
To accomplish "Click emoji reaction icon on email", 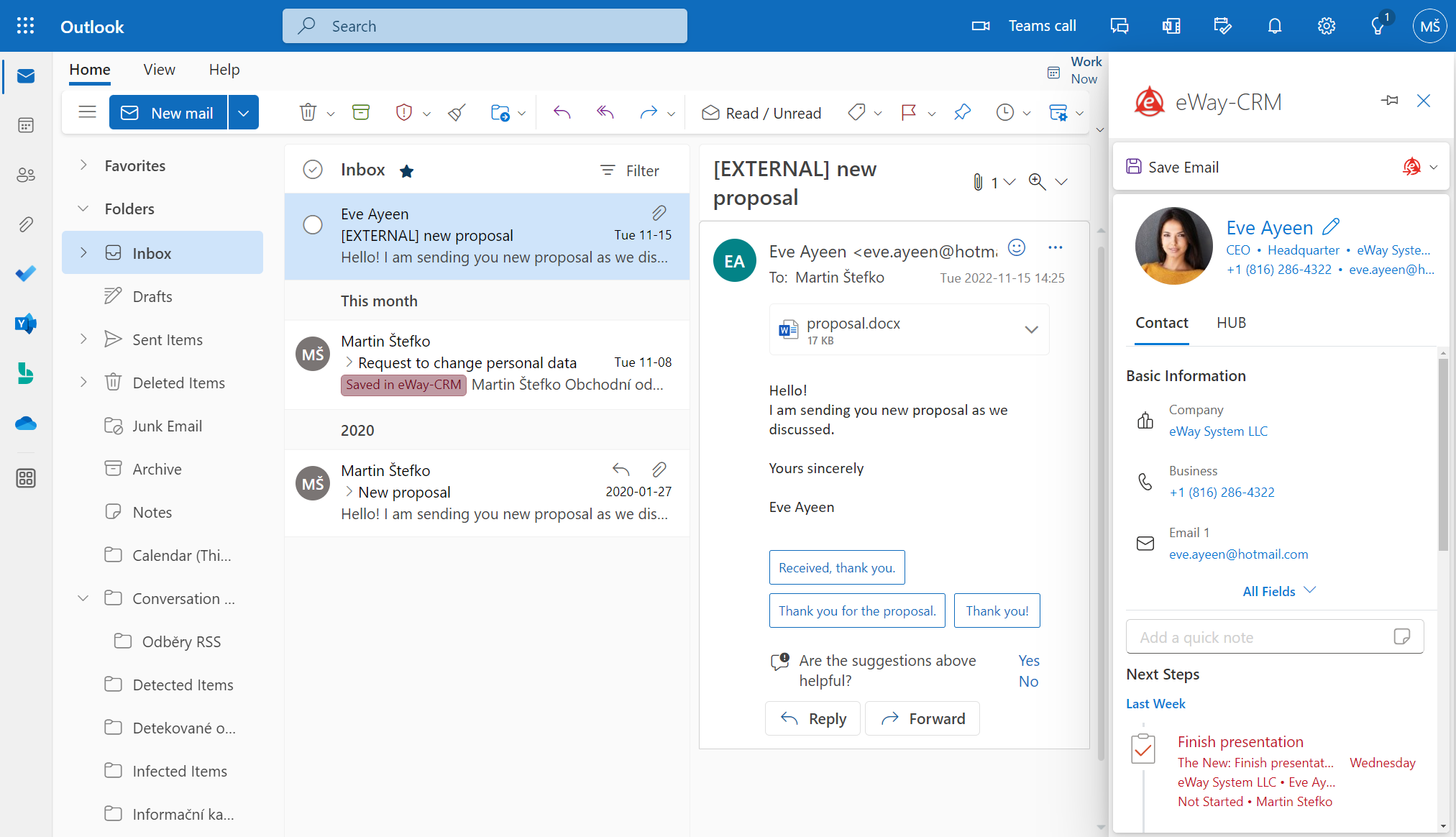I will click(x=1017, y=248).
